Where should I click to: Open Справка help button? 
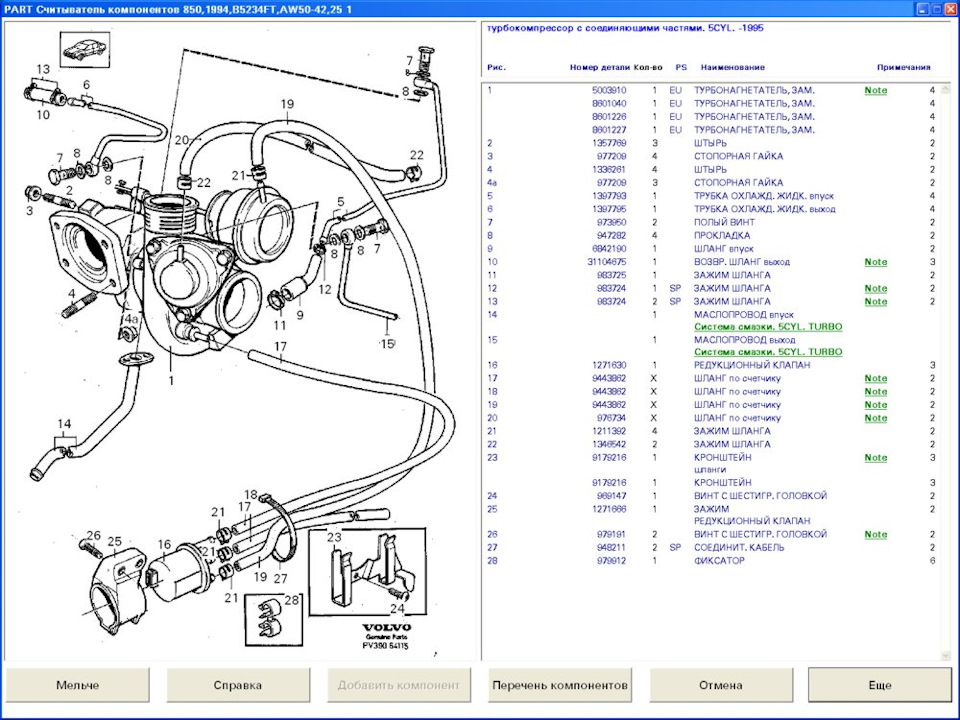[238, 684]
